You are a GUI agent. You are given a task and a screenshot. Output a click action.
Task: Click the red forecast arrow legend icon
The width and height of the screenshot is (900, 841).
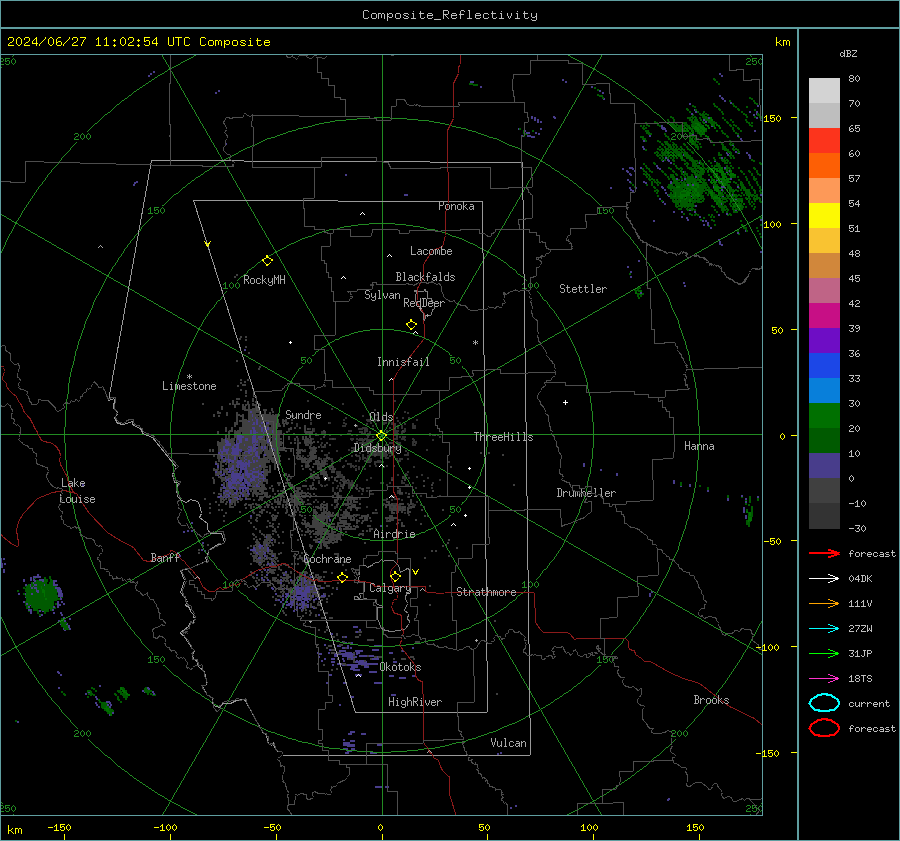click(824, 553)
